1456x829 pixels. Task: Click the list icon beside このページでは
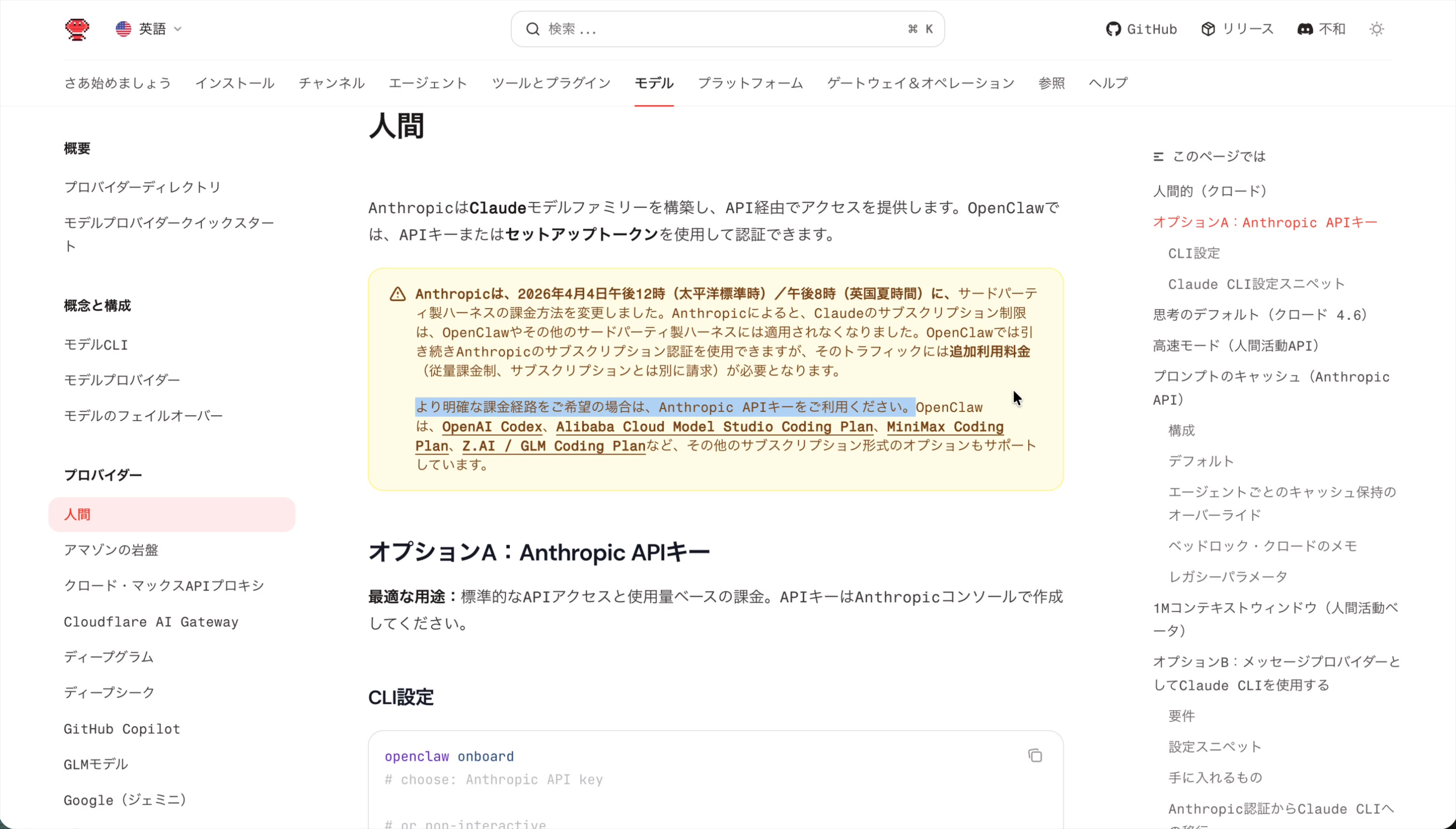click(x=1159, y=155)
